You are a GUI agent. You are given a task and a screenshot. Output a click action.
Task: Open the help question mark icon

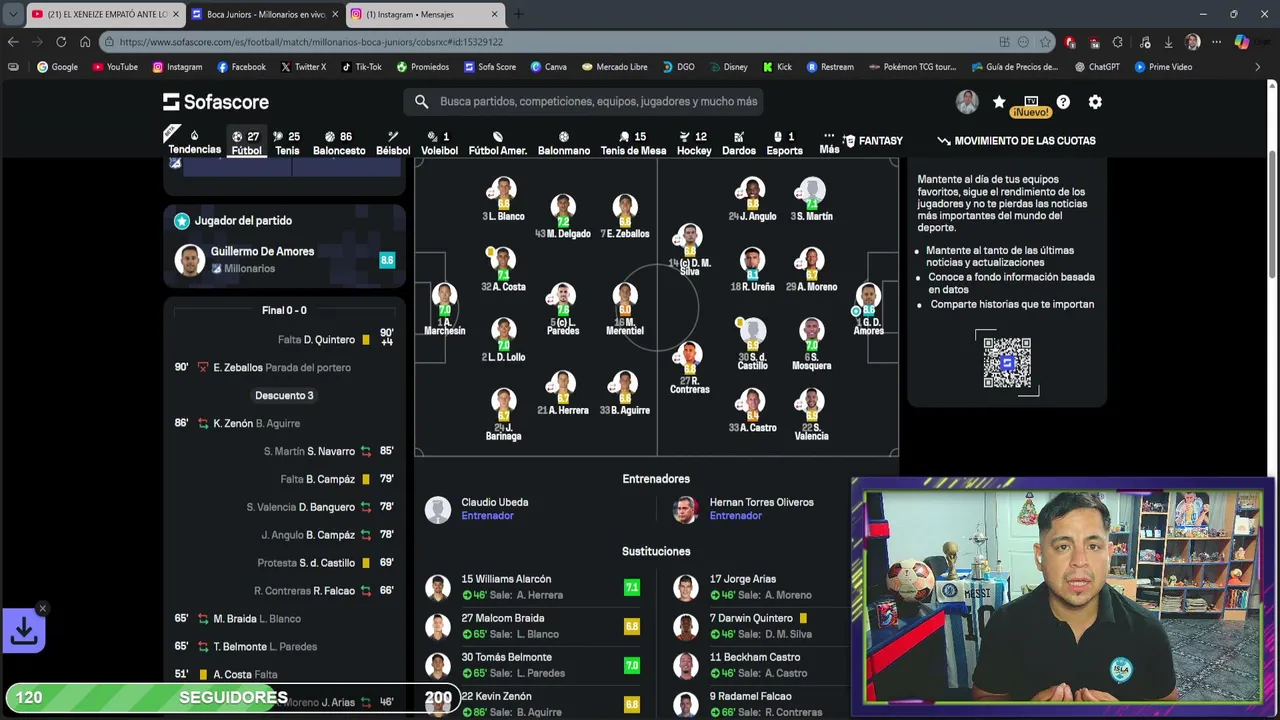pyautogui.click(x=1063, y=102)
